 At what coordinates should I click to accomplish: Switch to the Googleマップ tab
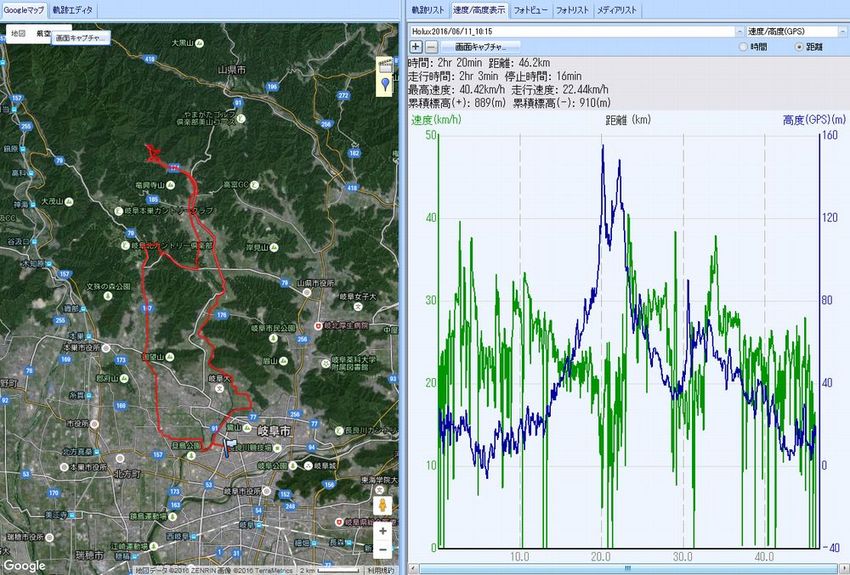click(24, 10)
